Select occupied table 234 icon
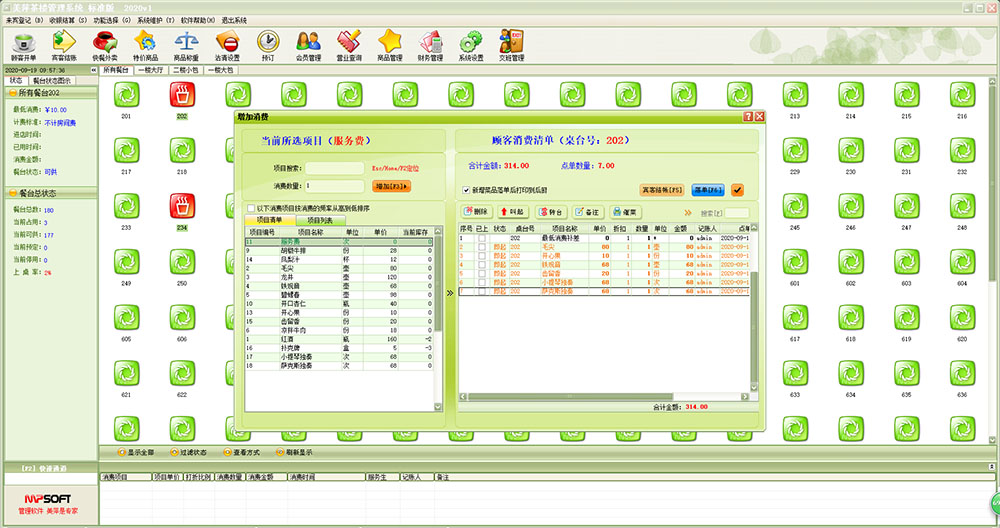The image size is (1000, 528). tap(182, 207)
